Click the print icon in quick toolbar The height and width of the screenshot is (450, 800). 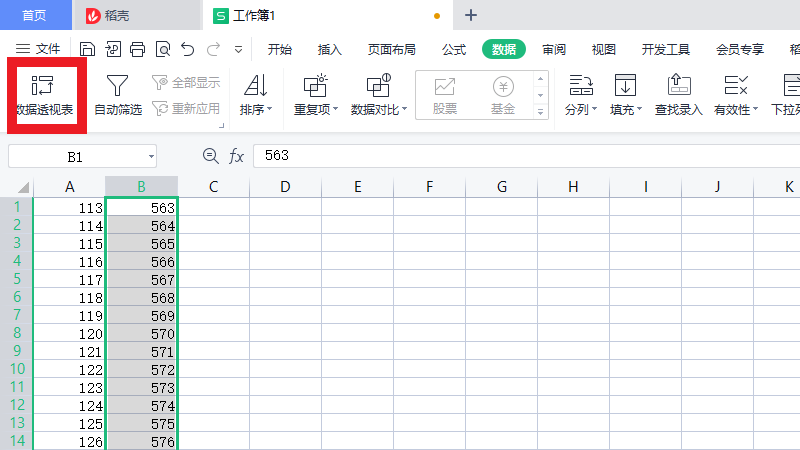tap(138, 49)
